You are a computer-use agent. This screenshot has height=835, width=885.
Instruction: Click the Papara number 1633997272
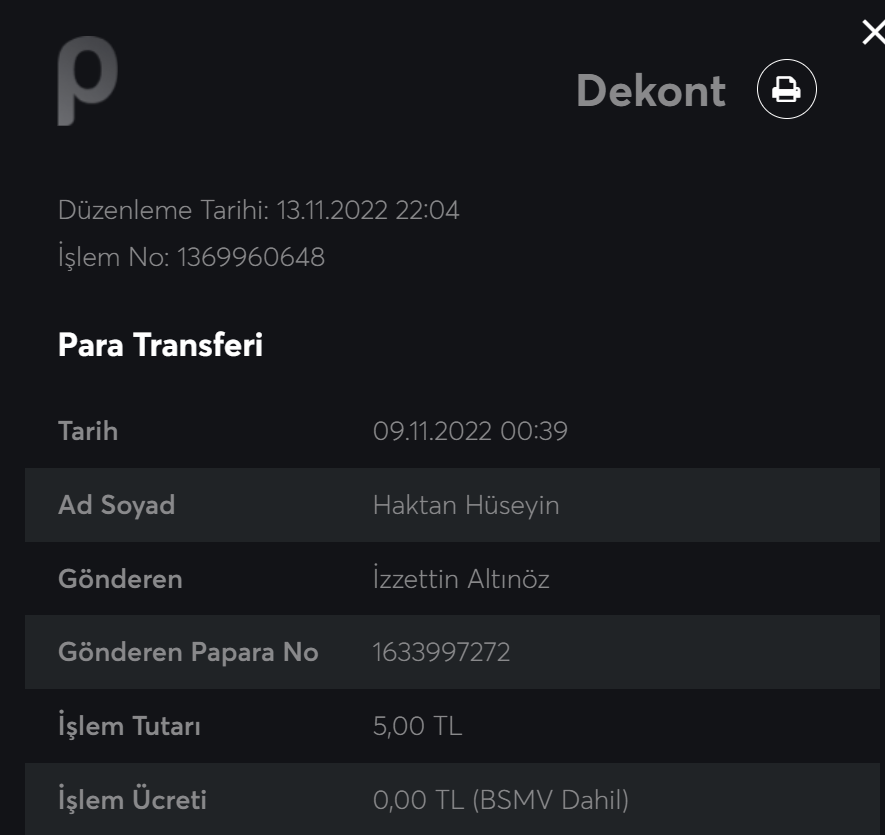[441, 653]
